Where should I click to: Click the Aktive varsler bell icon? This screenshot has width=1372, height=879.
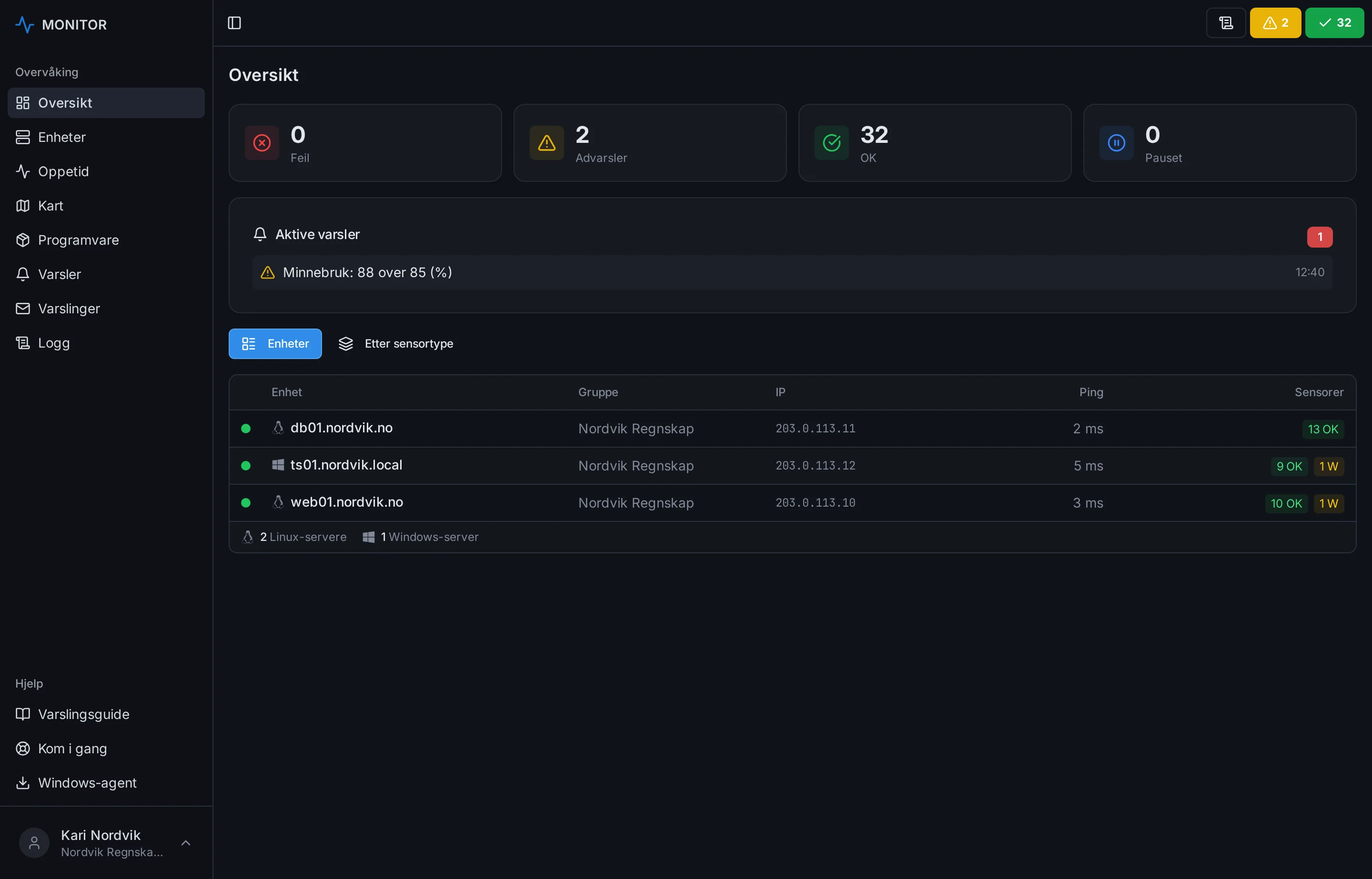pos(260,234)
